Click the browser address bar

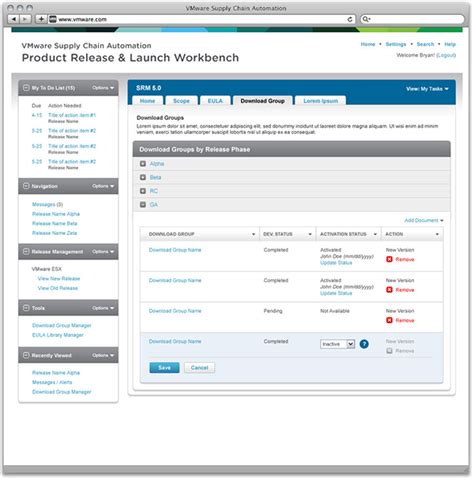click(x=202, y=19)
